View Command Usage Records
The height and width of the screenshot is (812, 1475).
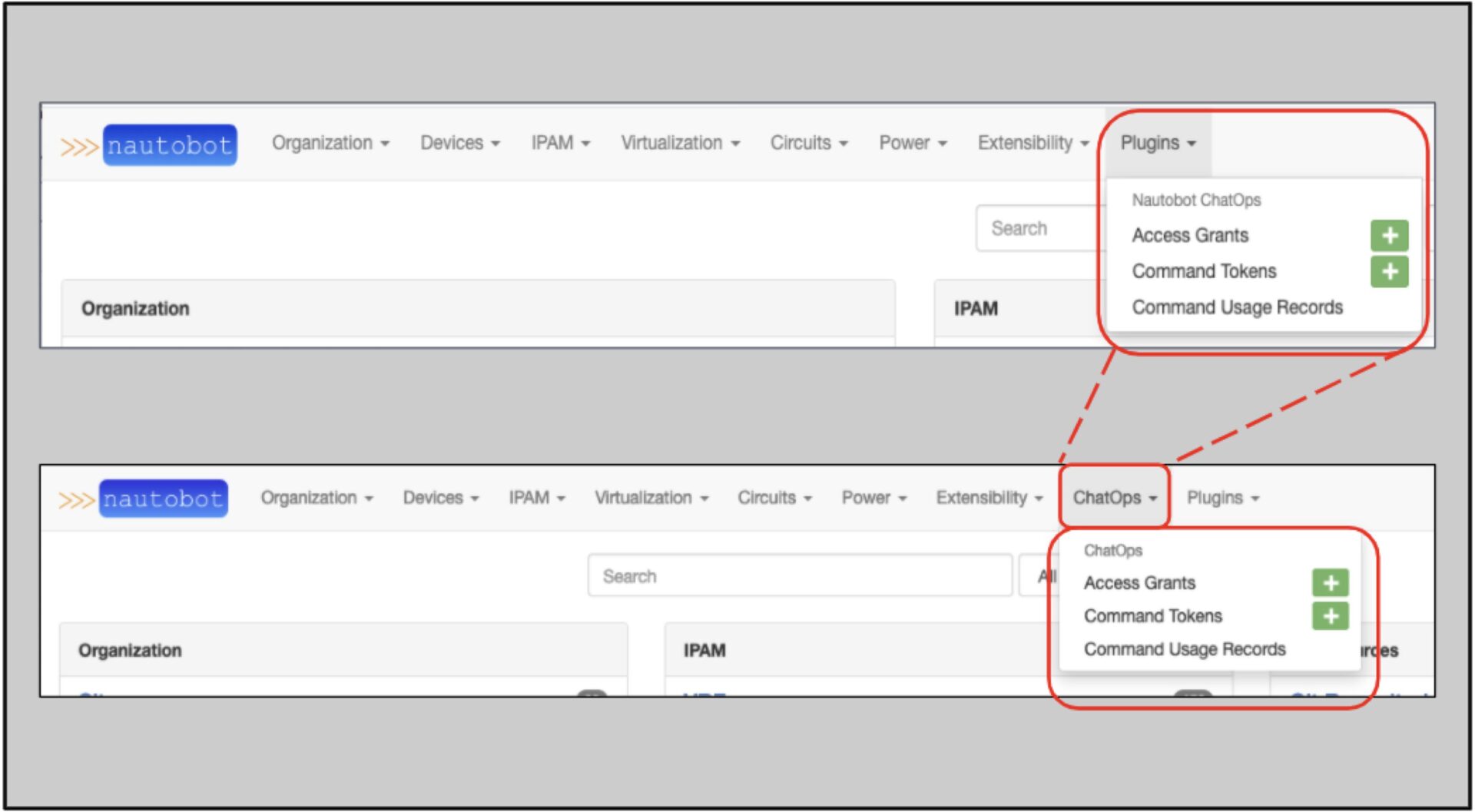point(1237,307)
